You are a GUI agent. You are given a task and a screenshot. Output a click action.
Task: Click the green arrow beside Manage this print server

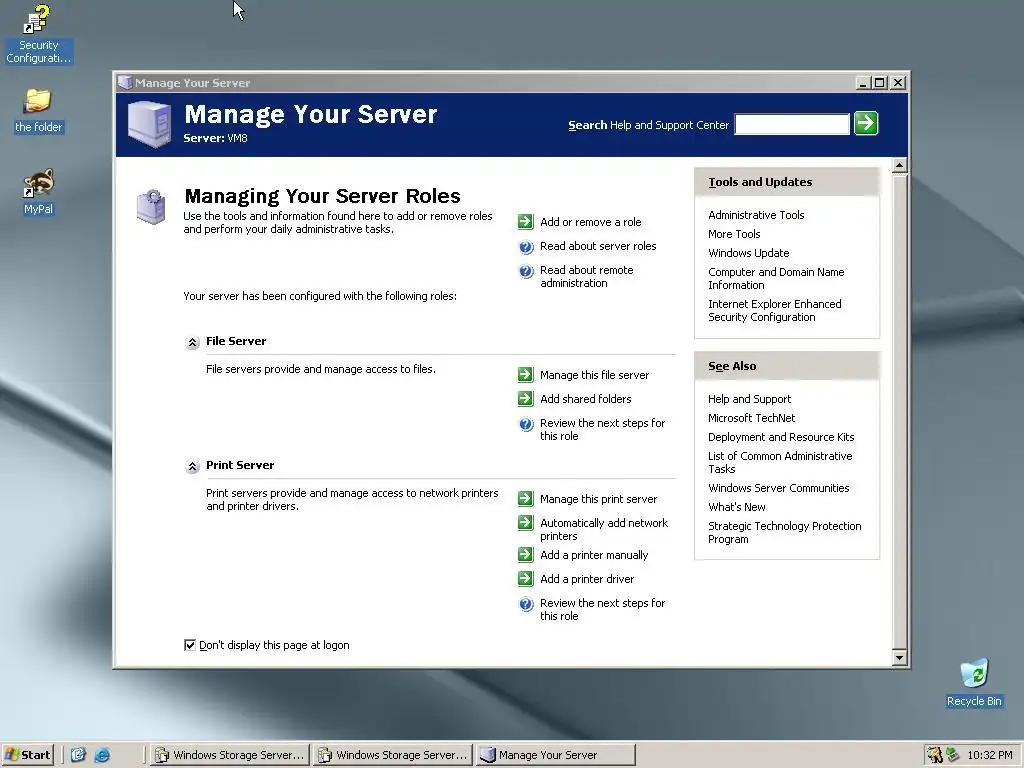(526, 498)
